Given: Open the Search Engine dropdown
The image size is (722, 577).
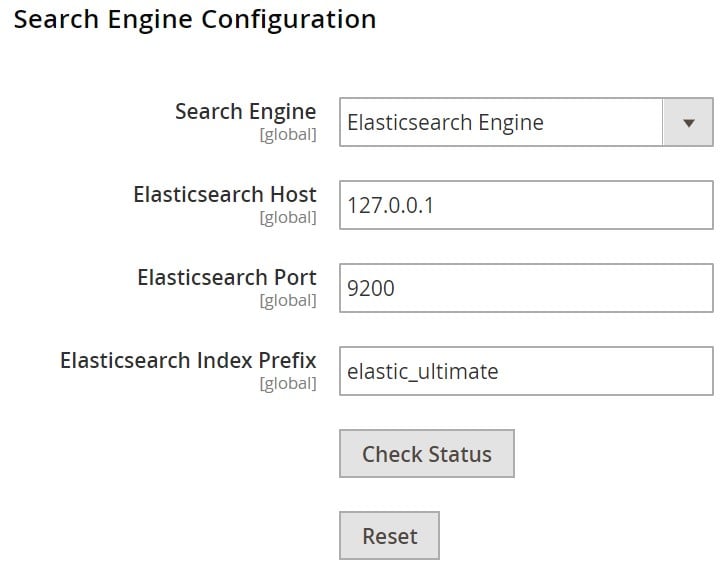Looking at the screenshot, I should click(x=526, y=122).
